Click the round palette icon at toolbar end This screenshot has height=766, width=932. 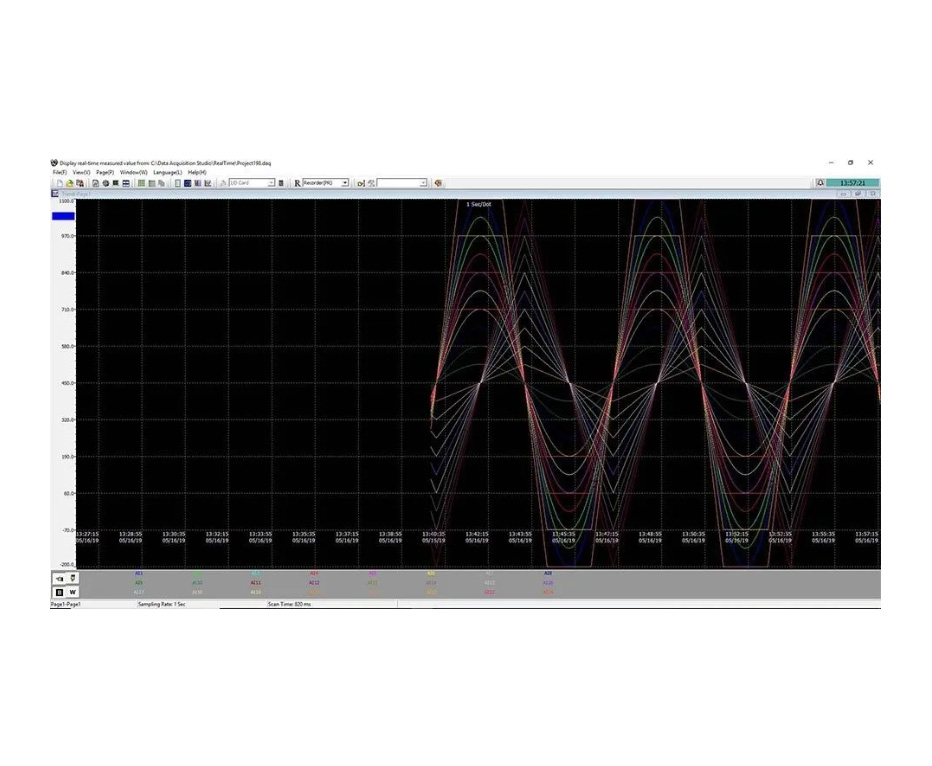click(x=439, y=183)
